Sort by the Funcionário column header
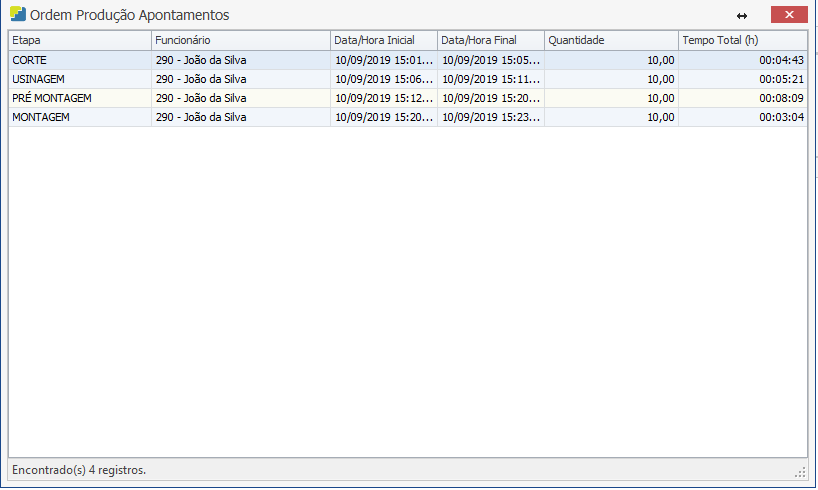Viewport: 818px width, 490px height. pyautogui.click(x=240, y=40)
